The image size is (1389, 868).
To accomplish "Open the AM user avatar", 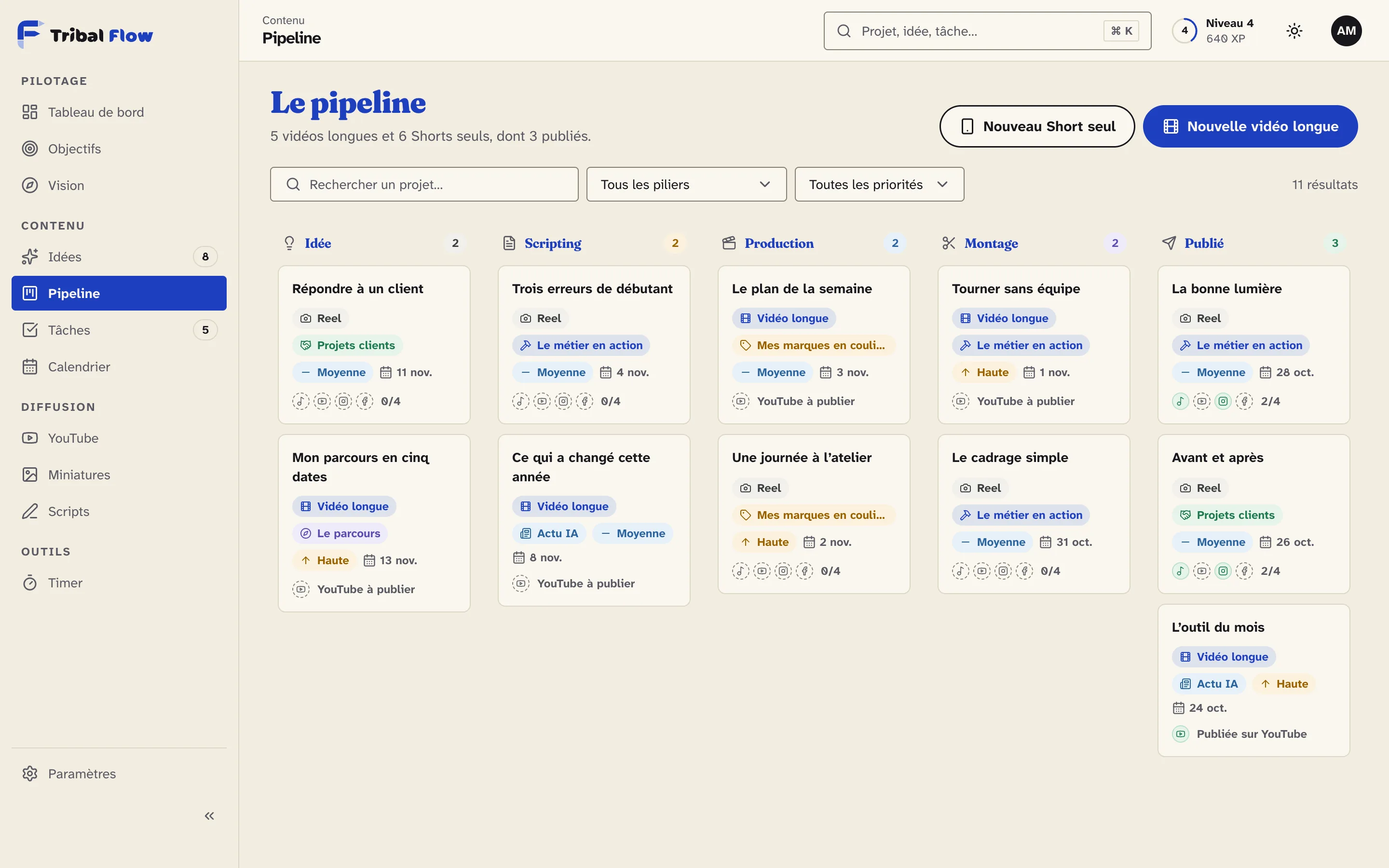I will click(1346, 31).
